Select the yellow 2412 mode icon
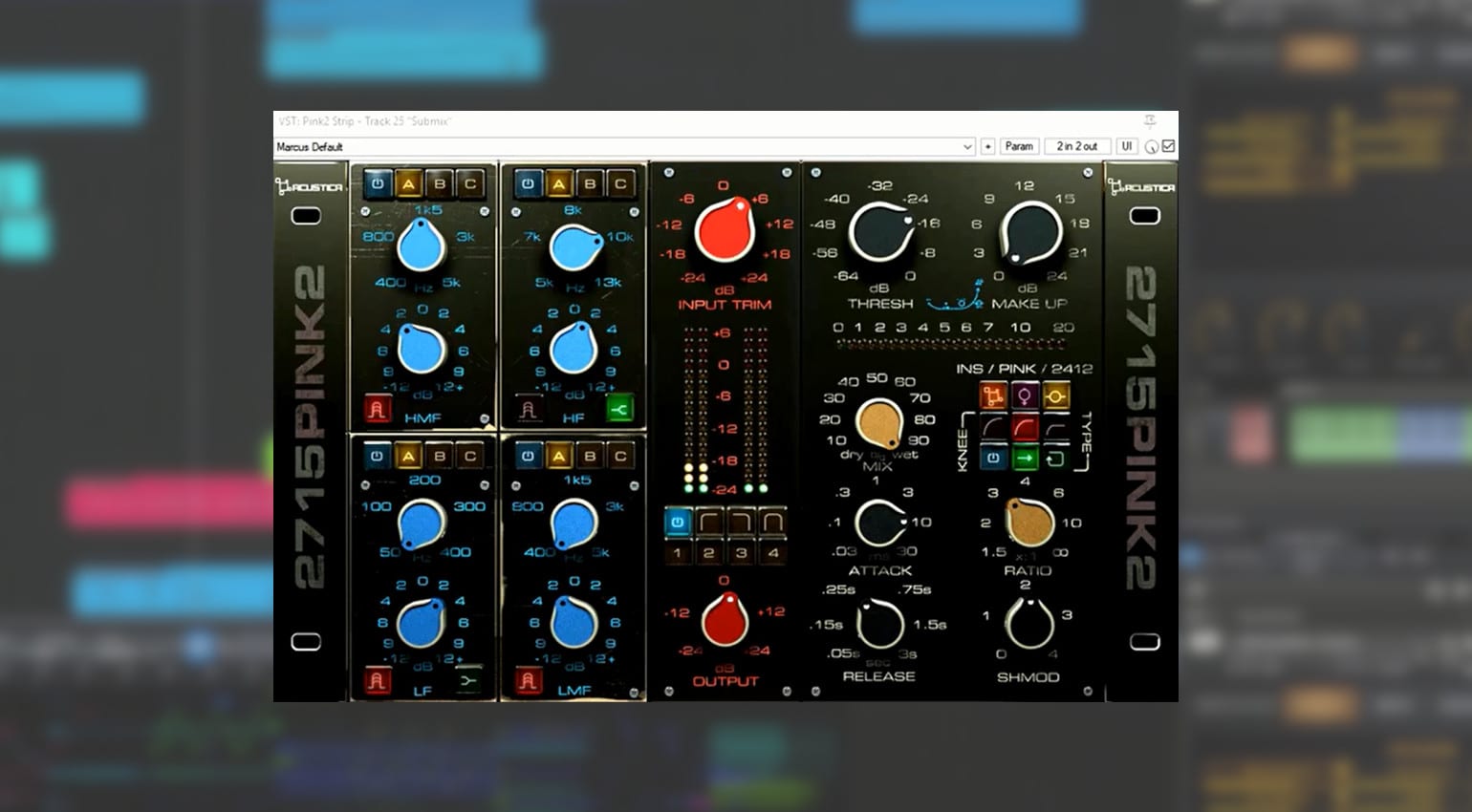The image size is (1472, 812). (x=1055, y=395)
